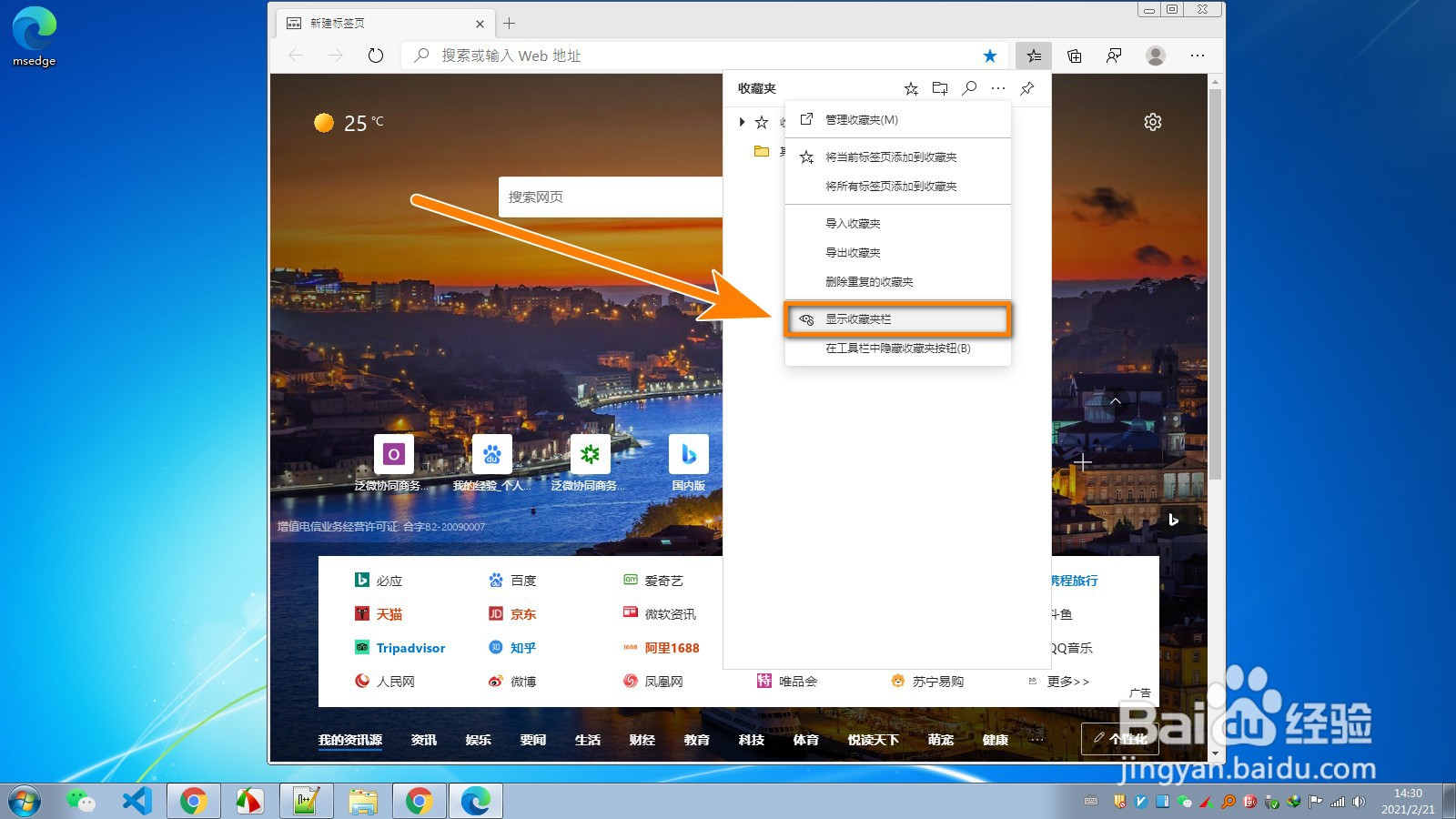Click the 搜索网页 search box
The width and height of the screenshot is (1456, 819).
[610, 196]
